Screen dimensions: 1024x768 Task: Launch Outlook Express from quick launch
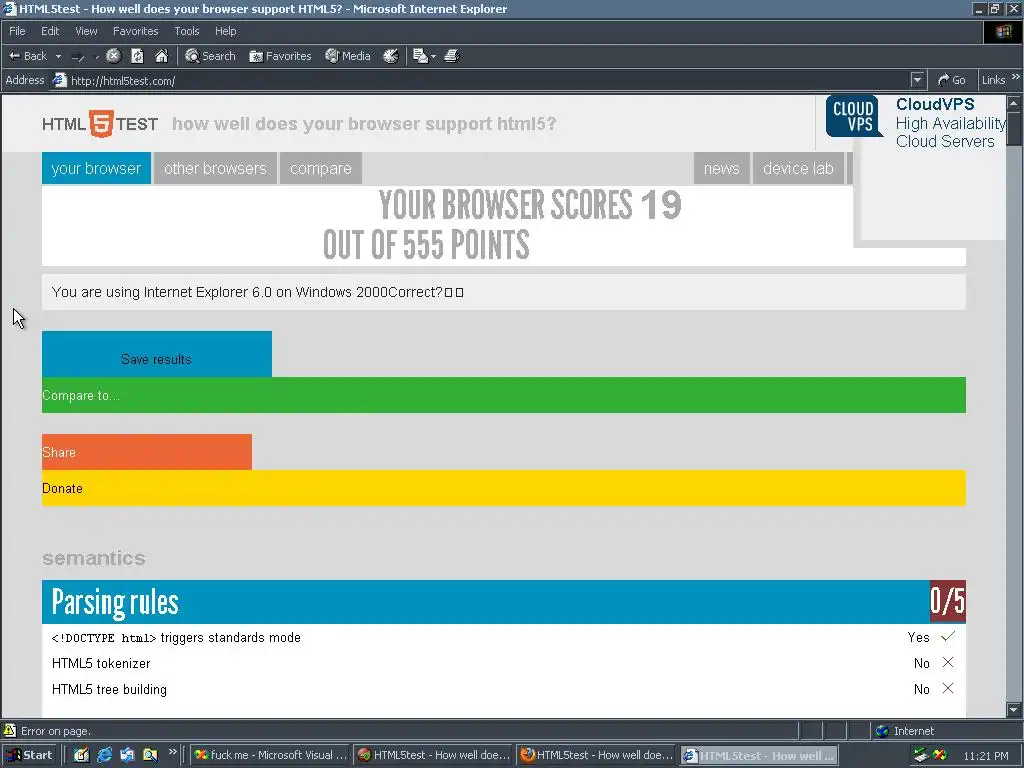(x=127, y=755)
